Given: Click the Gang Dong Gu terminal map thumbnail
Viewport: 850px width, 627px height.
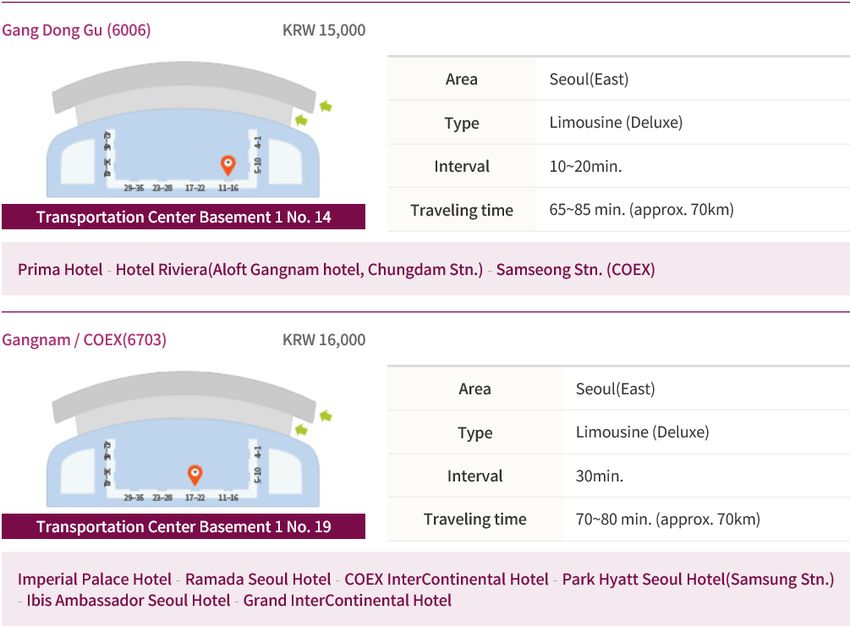Looking at the screenshot, I should (184, 130).
